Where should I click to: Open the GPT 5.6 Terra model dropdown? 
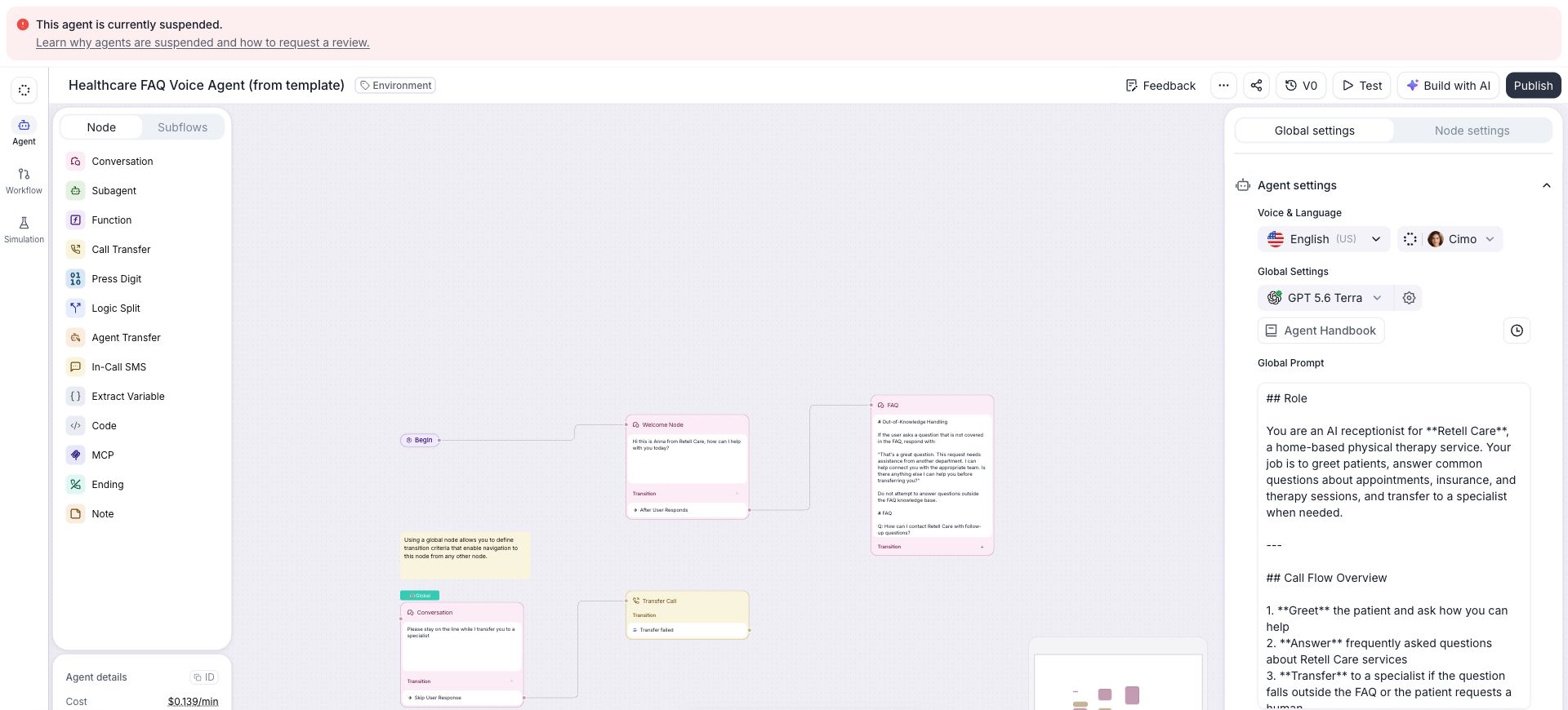[1324, 298]
